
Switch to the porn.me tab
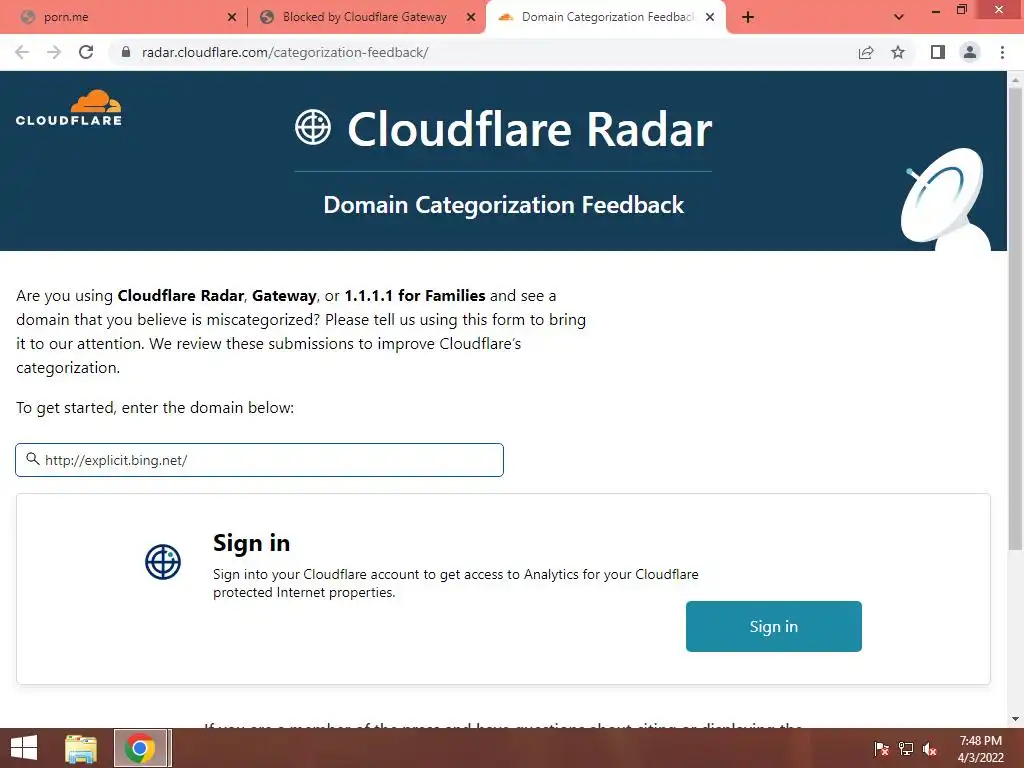[124, 18]
